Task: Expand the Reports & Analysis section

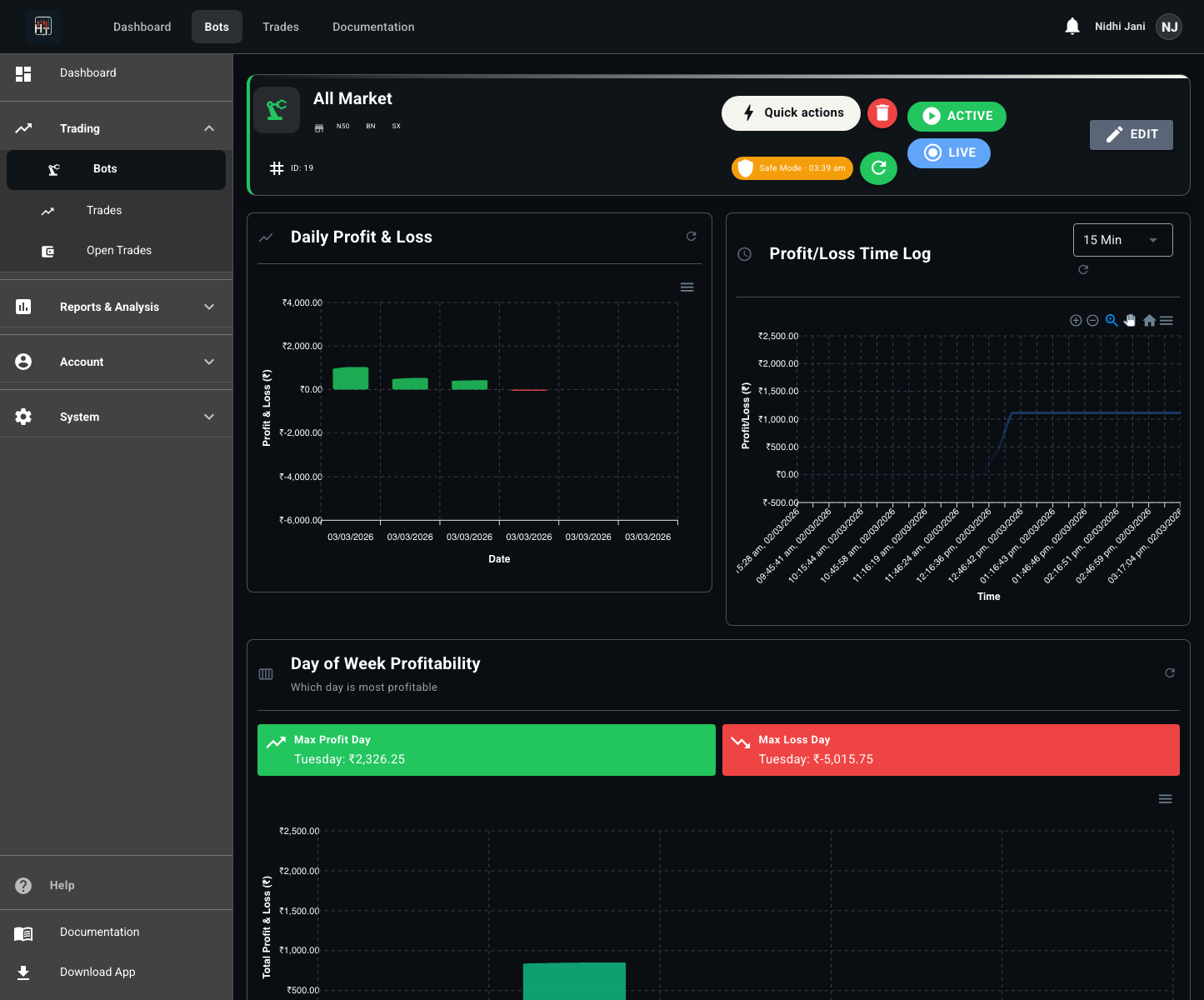Action: (117, 307)
